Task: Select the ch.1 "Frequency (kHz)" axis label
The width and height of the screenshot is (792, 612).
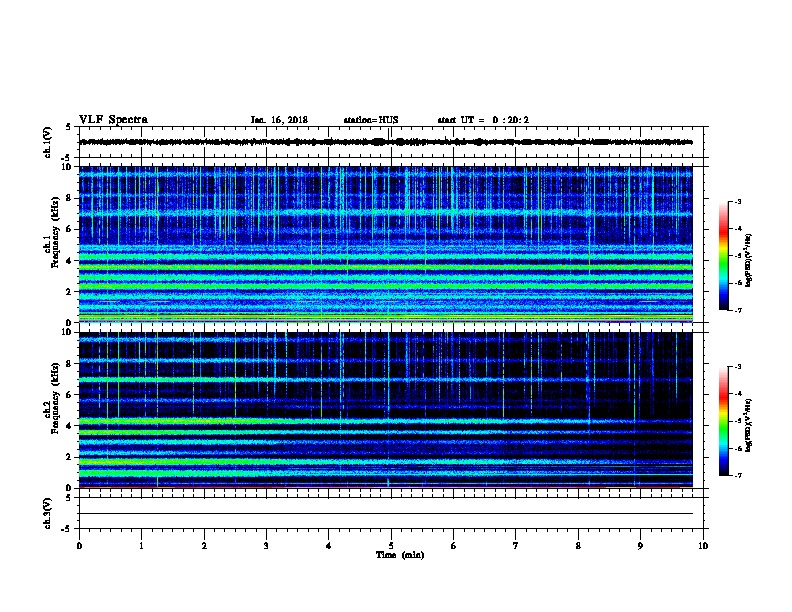Action: (55, 232)
